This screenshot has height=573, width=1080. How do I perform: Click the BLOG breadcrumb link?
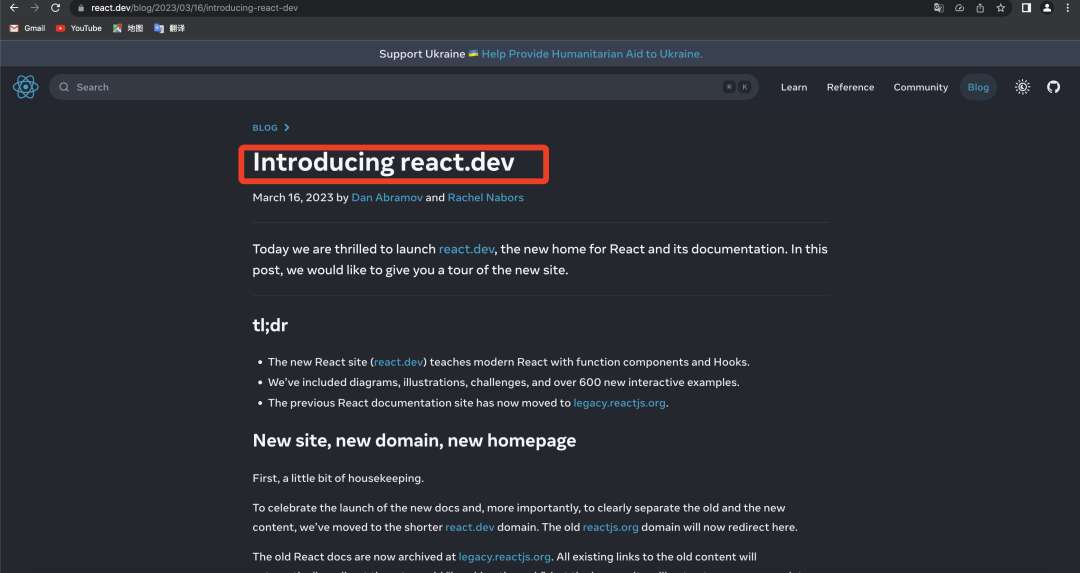[265, 127]
